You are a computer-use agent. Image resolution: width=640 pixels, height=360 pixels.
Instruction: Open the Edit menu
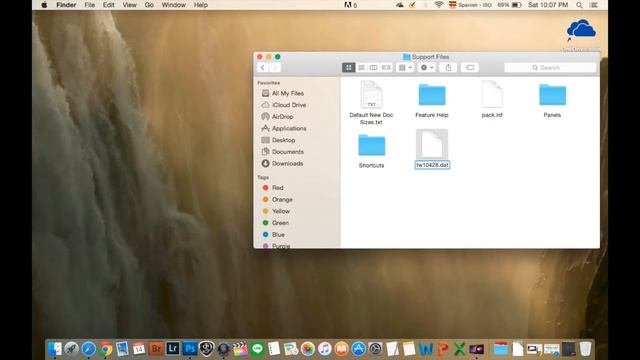(x=109, y=5)
